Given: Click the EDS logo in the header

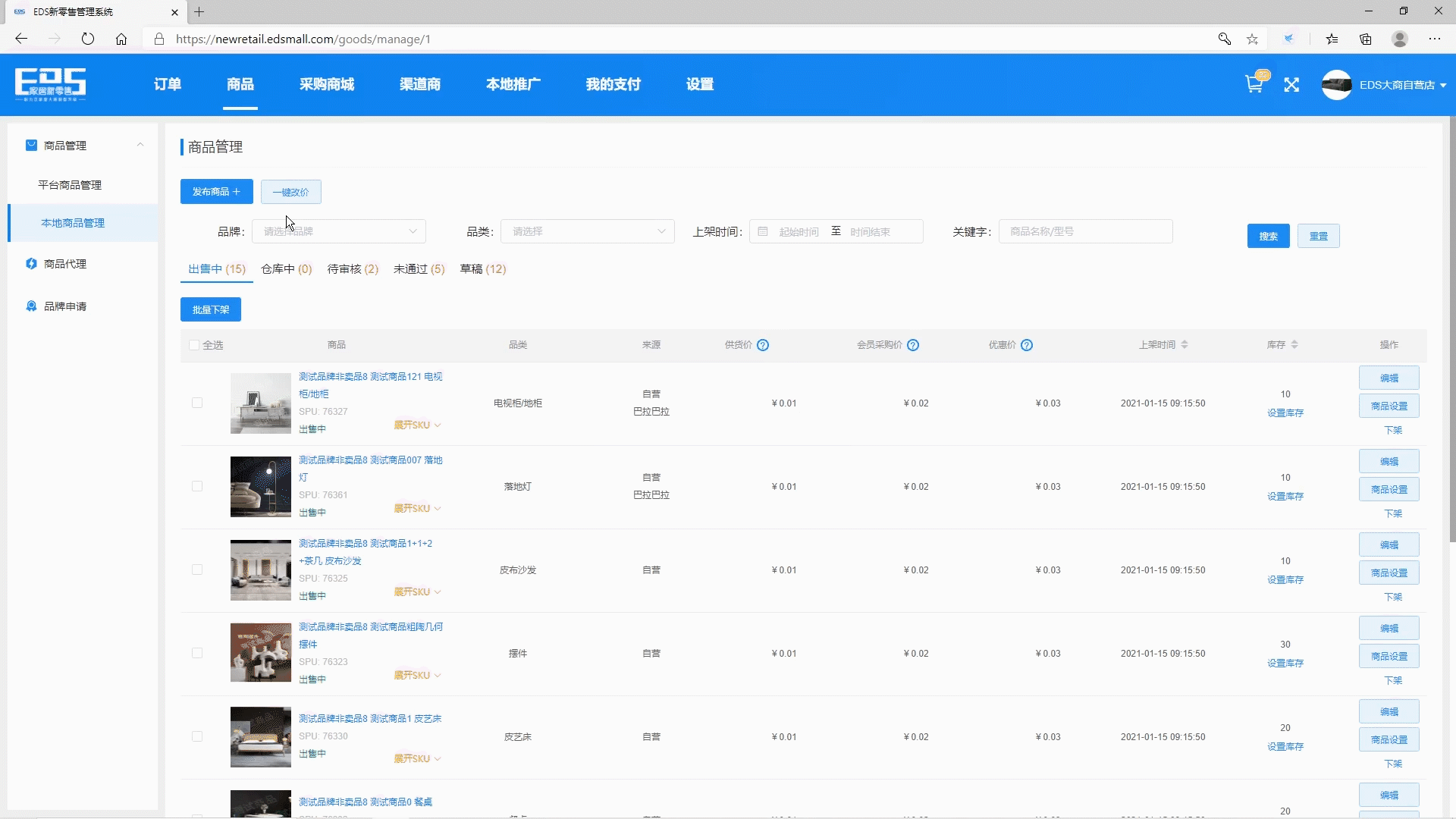Looking at the screenshot, I should point(50,84).
